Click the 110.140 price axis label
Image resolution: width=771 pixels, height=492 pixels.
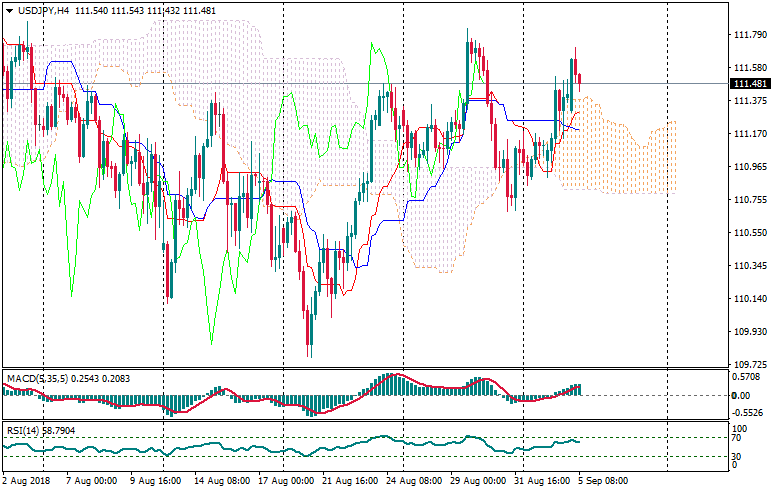pyautogui.click(x=750, y=299)
